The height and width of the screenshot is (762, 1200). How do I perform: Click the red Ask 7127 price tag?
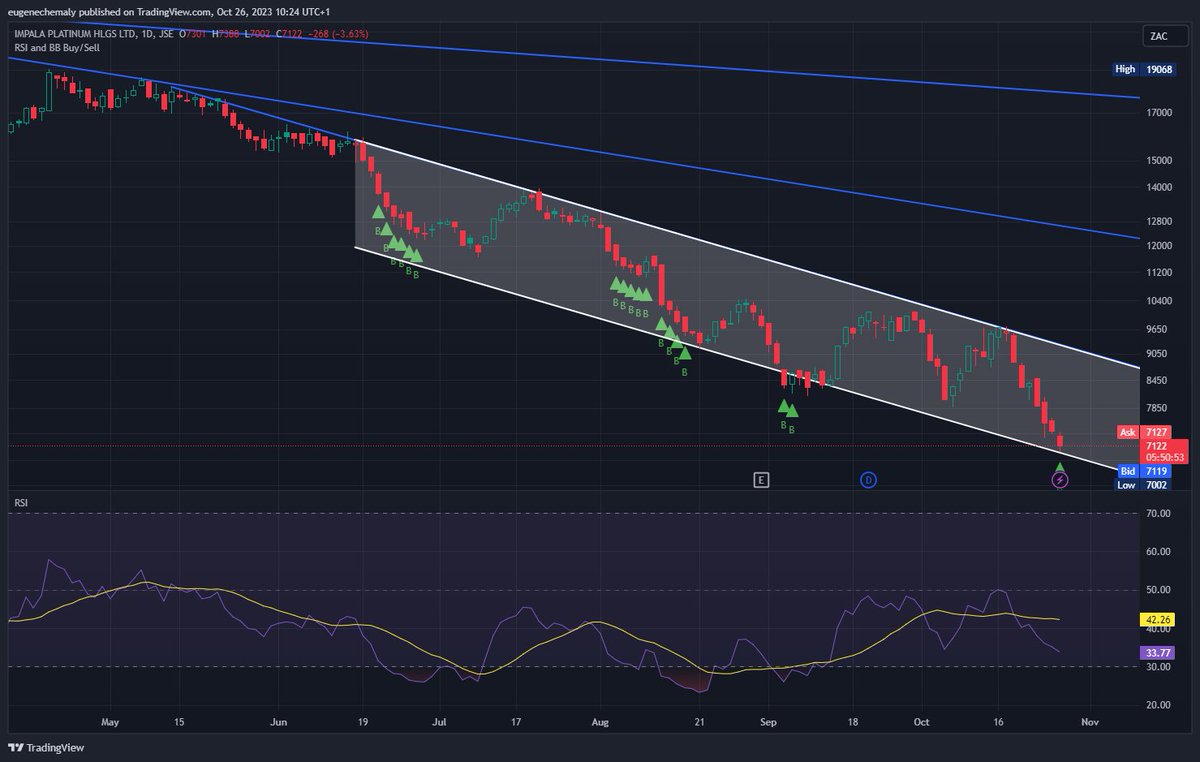1144,432
